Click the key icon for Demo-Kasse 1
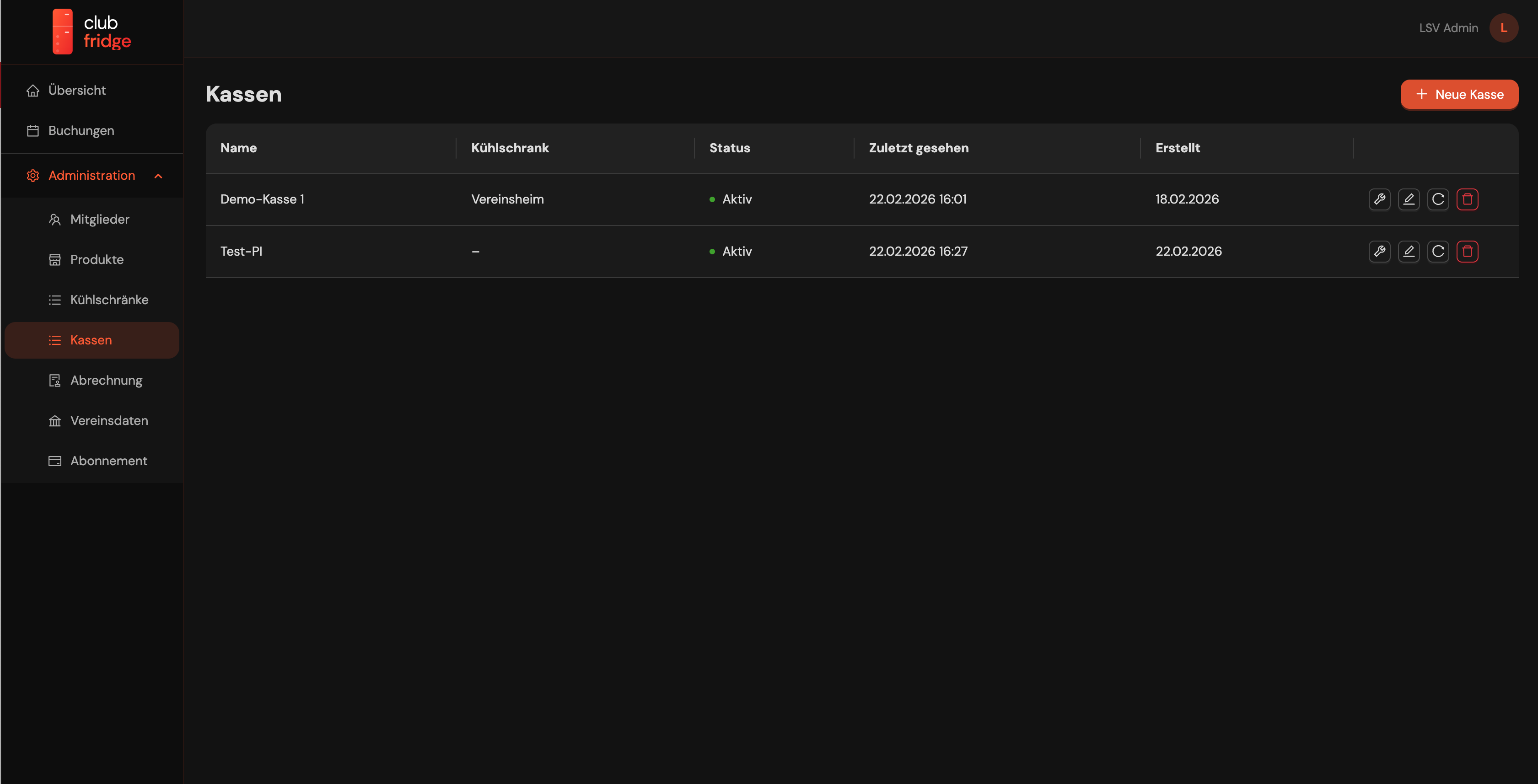 (x=1379, y=199)
